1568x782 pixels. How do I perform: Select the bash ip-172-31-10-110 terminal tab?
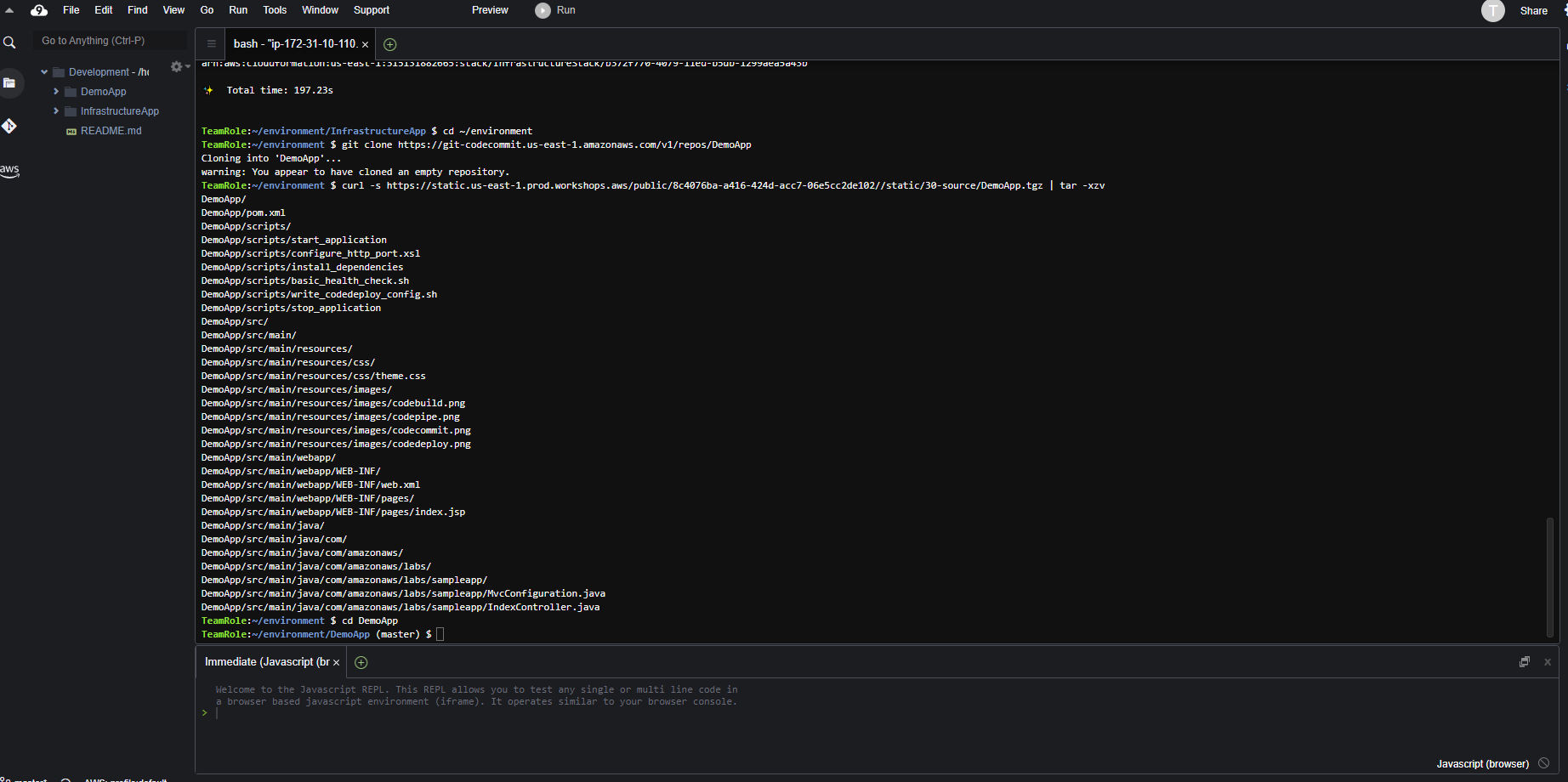(x=295, y=44)
